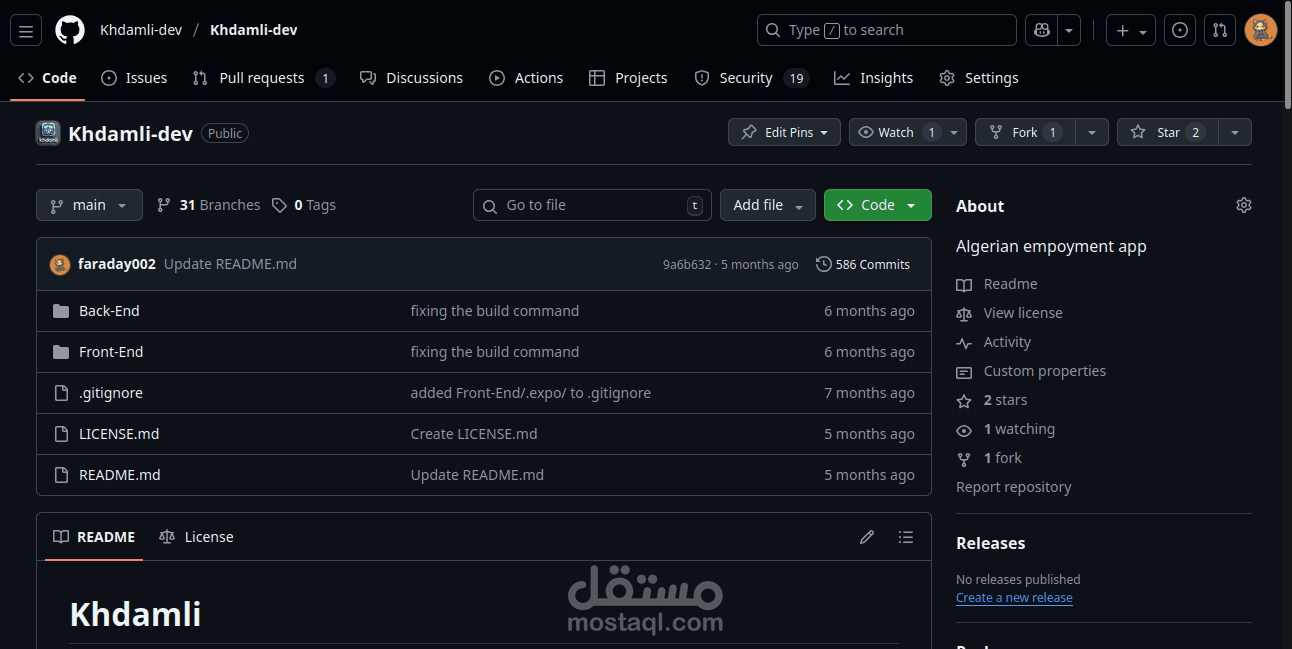Click the book icon next to Readme
1292x649 pixels.
(964, 285)
